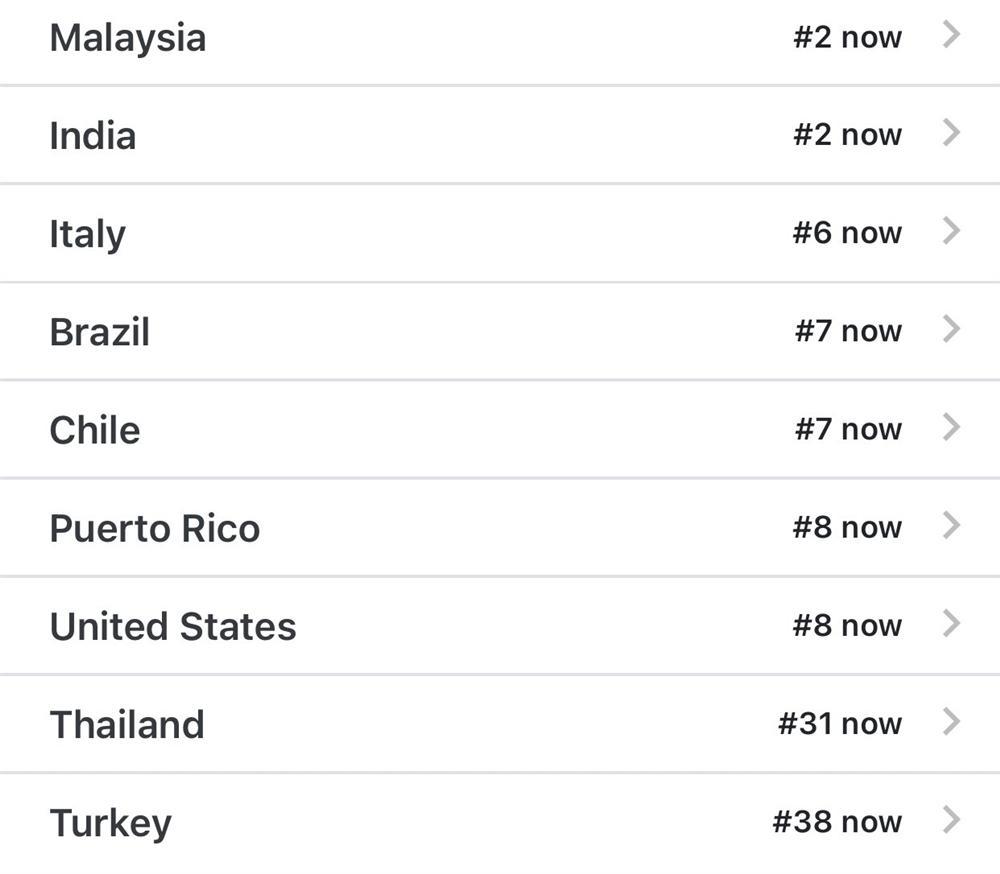Open United States details chevron
Viewport: 1000px width, 874px height.
point(952,623)
